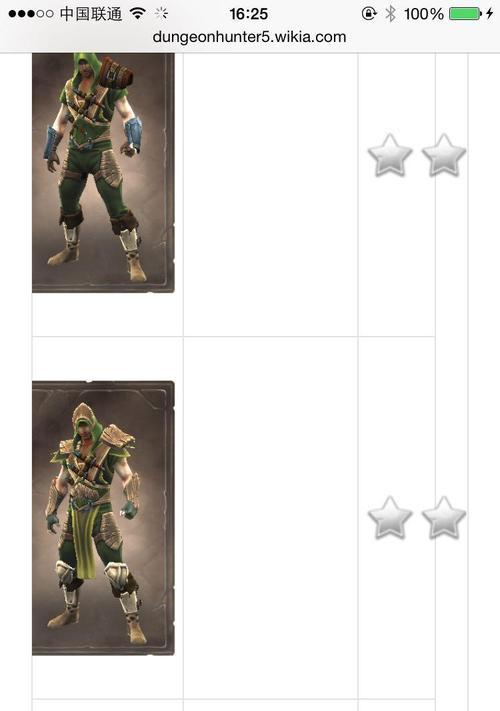Click the narrow empty column right of the stars

451,382
